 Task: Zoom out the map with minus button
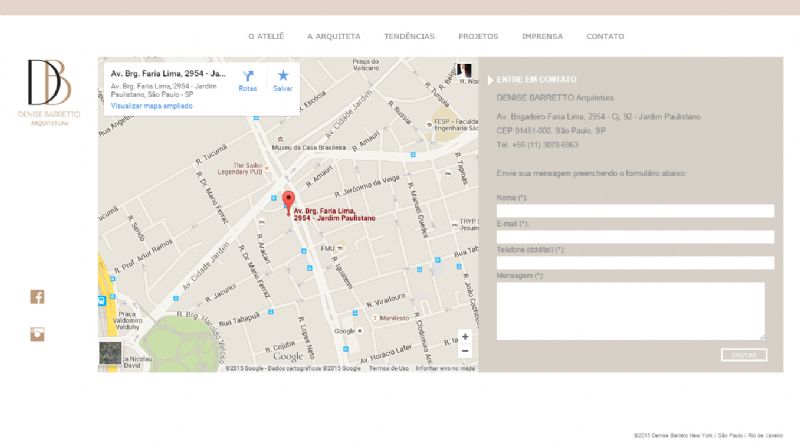[465, 351]
